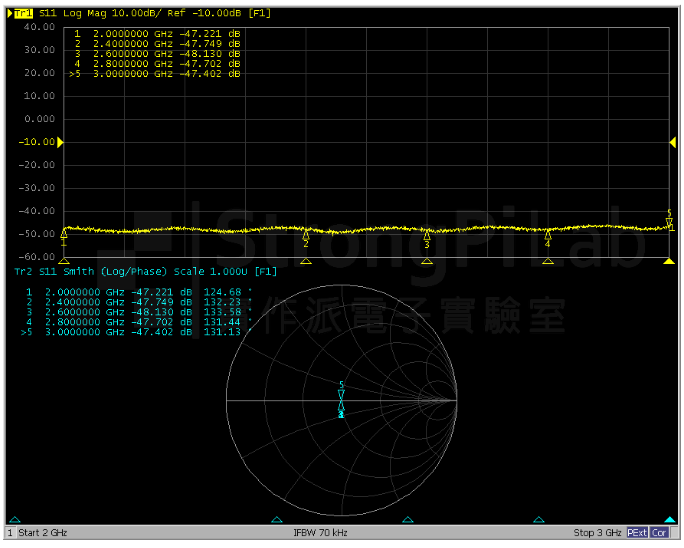
Task: Click Tr1 x-axis triangle under marker 2
Action: (x=306, y=261)
